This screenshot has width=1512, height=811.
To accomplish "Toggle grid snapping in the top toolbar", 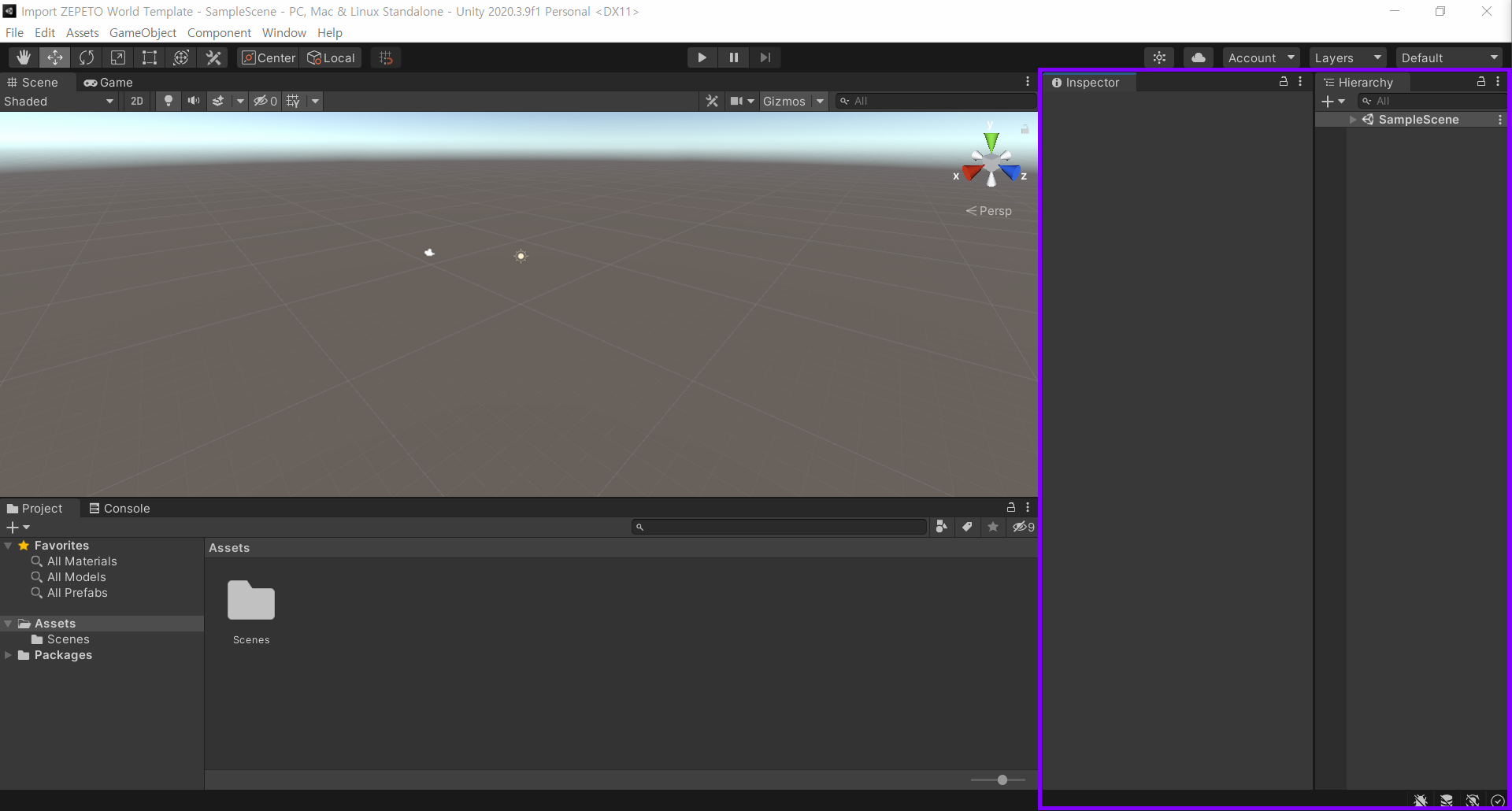I will click(386, 57).
